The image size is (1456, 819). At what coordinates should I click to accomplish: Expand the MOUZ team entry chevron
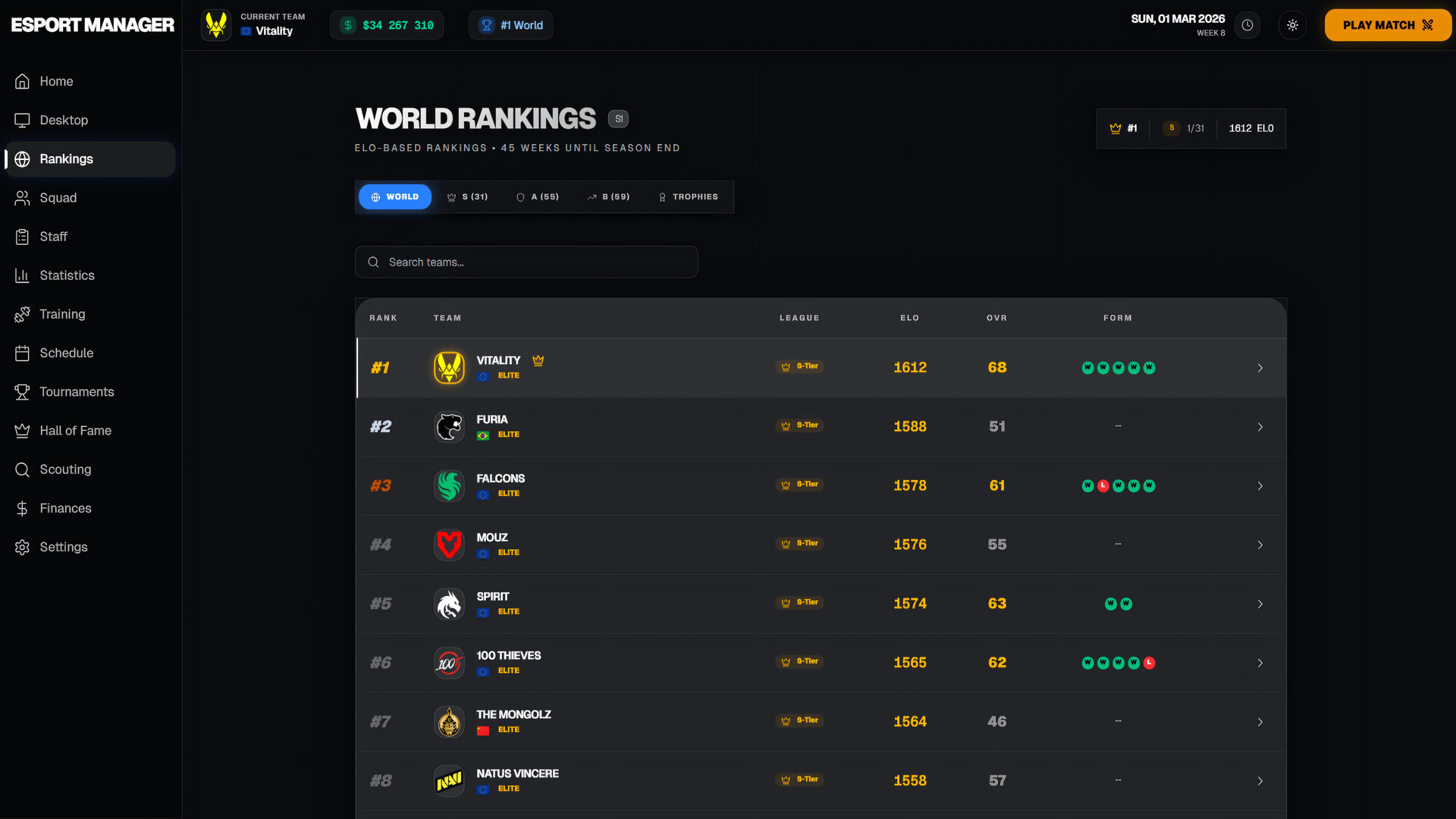[1260, 544]
